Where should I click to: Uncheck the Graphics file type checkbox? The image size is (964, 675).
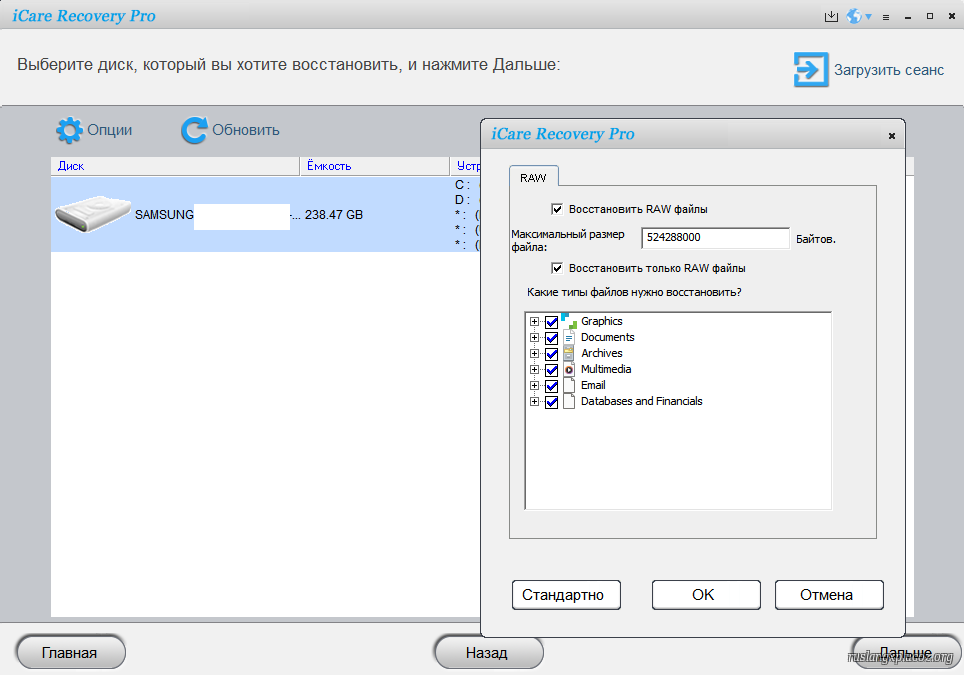click(551, 322)
